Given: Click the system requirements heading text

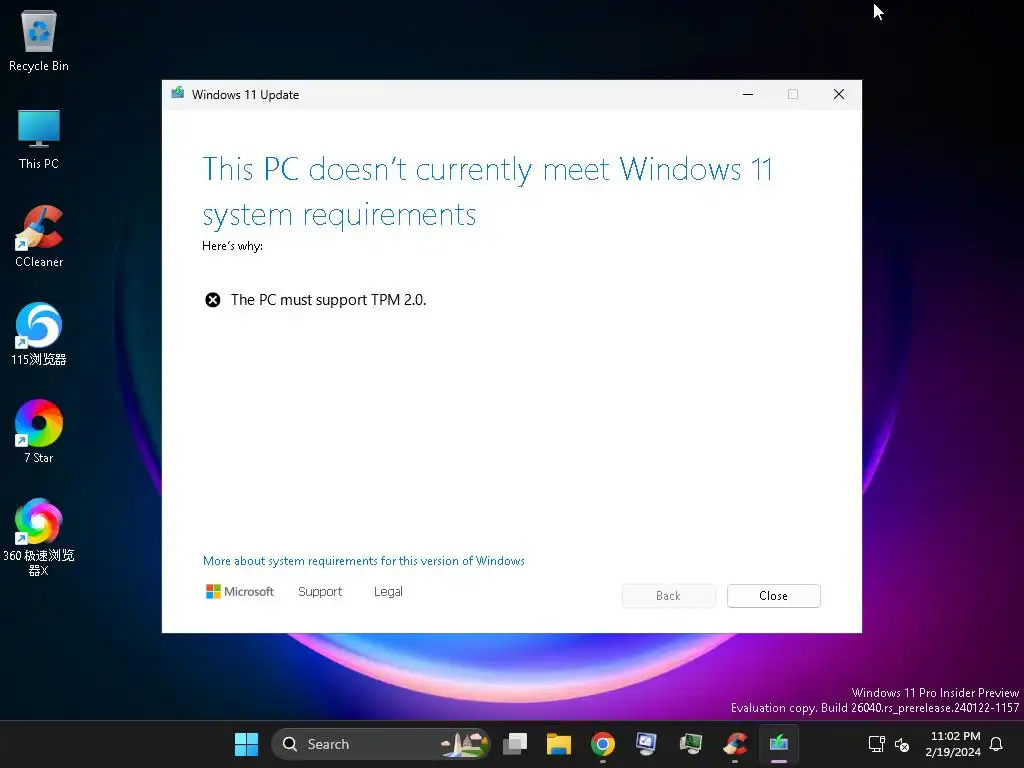Looking at the screenshot, I should click(x=487, y=192).
